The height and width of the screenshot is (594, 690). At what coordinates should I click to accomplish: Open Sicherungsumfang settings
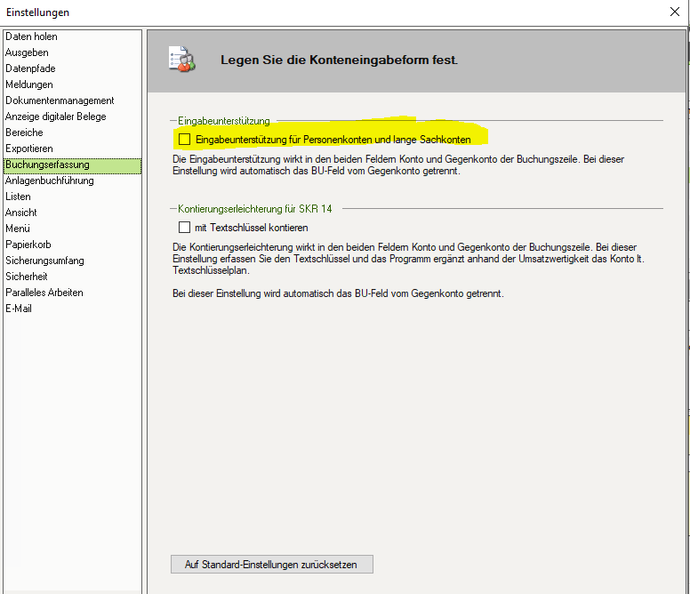[45, 261]
